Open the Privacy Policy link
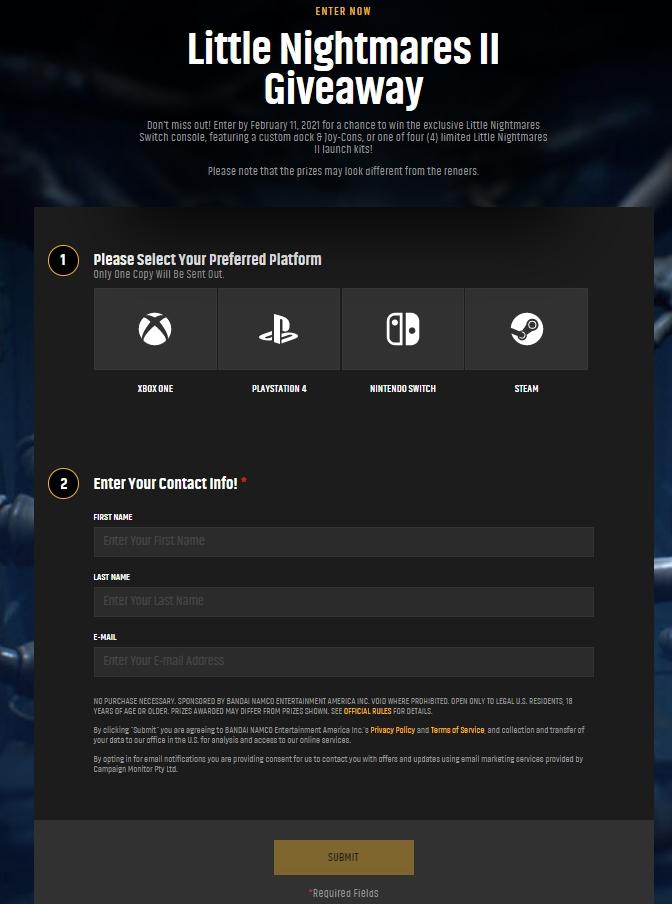This screenshot has height=904, width=672. point(392,730)
